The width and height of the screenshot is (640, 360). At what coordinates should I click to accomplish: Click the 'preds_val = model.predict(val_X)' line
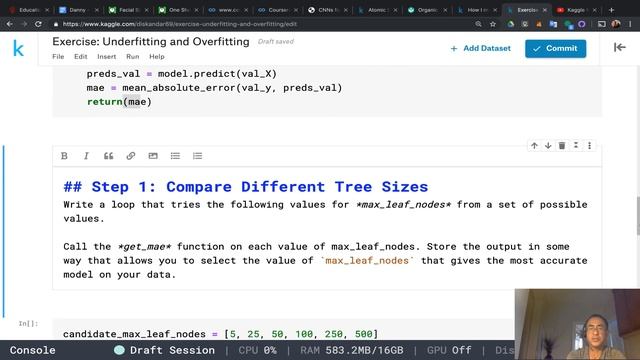pyautogui.click(x=182, y=74)
